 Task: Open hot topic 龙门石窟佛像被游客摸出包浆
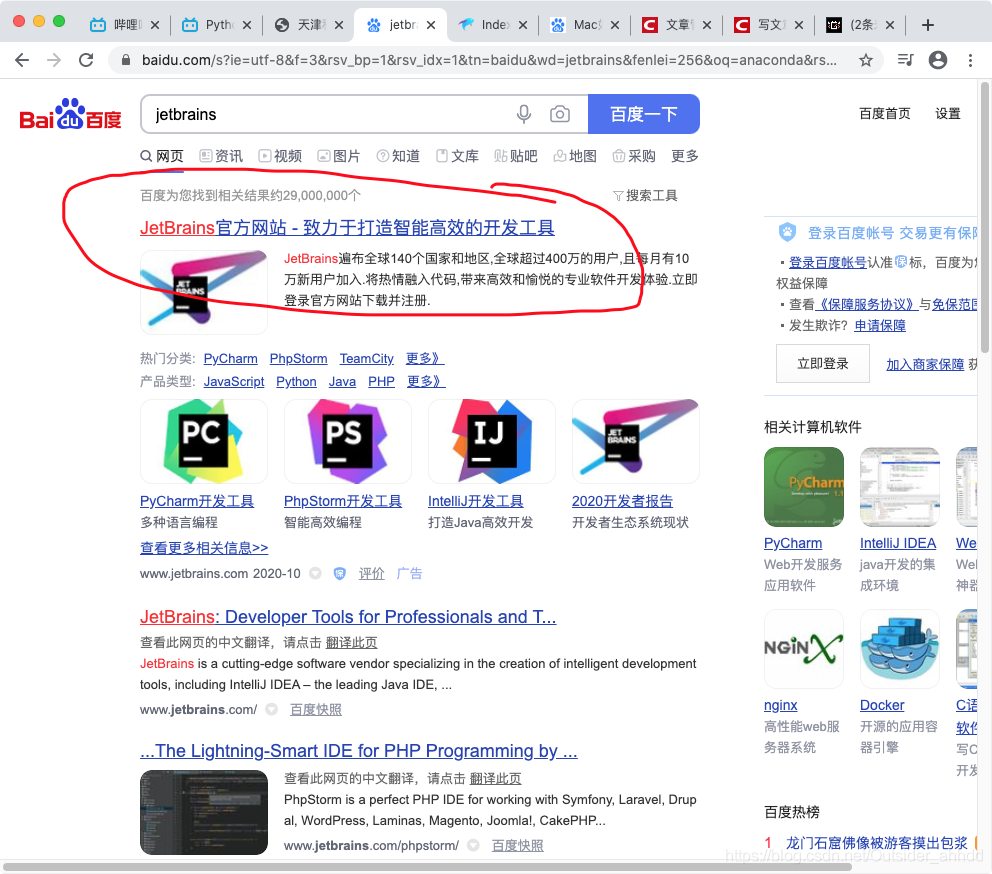click(x=876, y=842)
